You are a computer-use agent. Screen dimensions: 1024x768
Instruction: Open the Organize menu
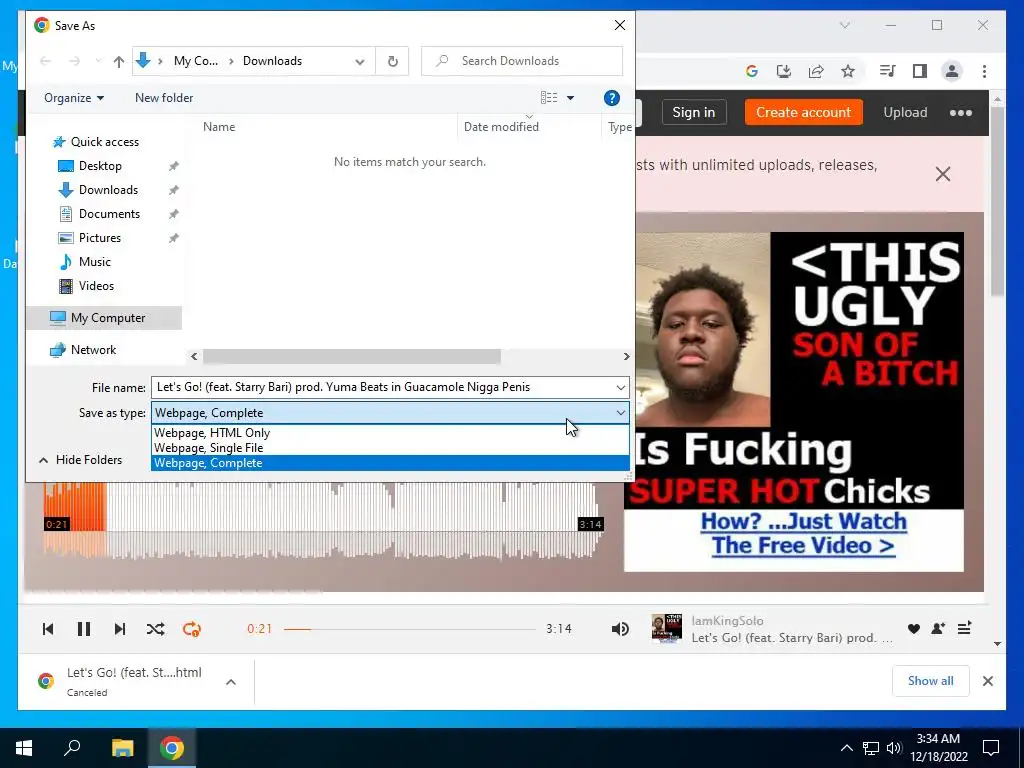tap(74, 98)
